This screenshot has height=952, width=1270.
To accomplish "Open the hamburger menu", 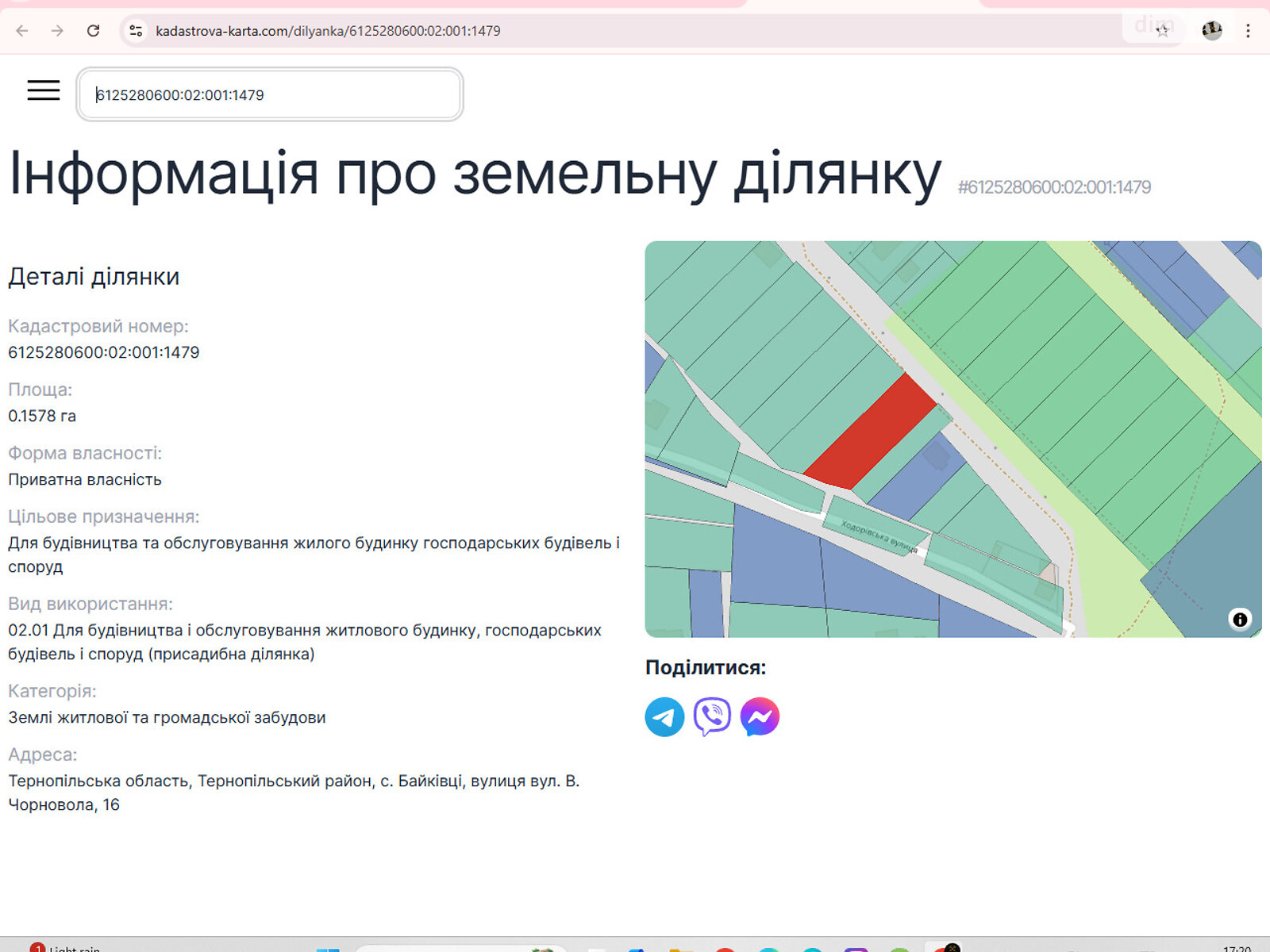I will 44,90.
